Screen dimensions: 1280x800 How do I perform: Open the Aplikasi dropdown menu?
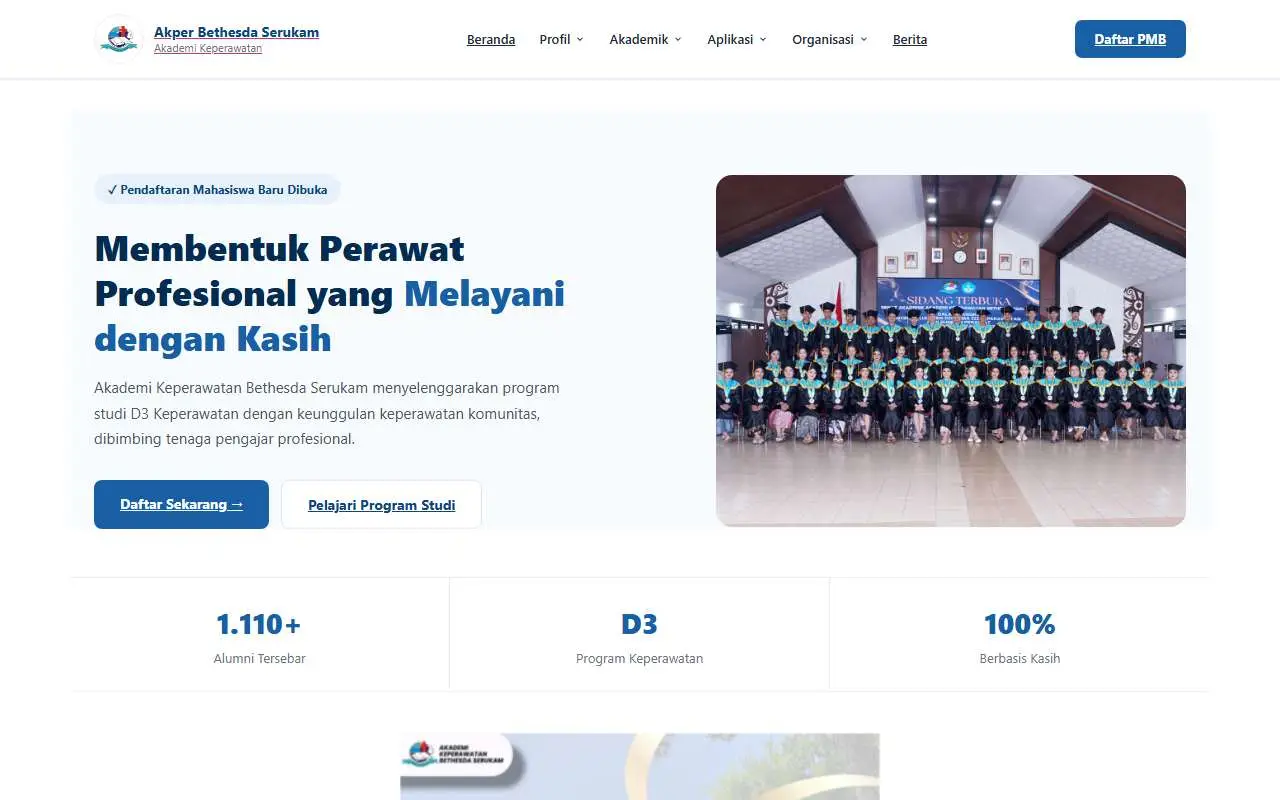(737, 39)
